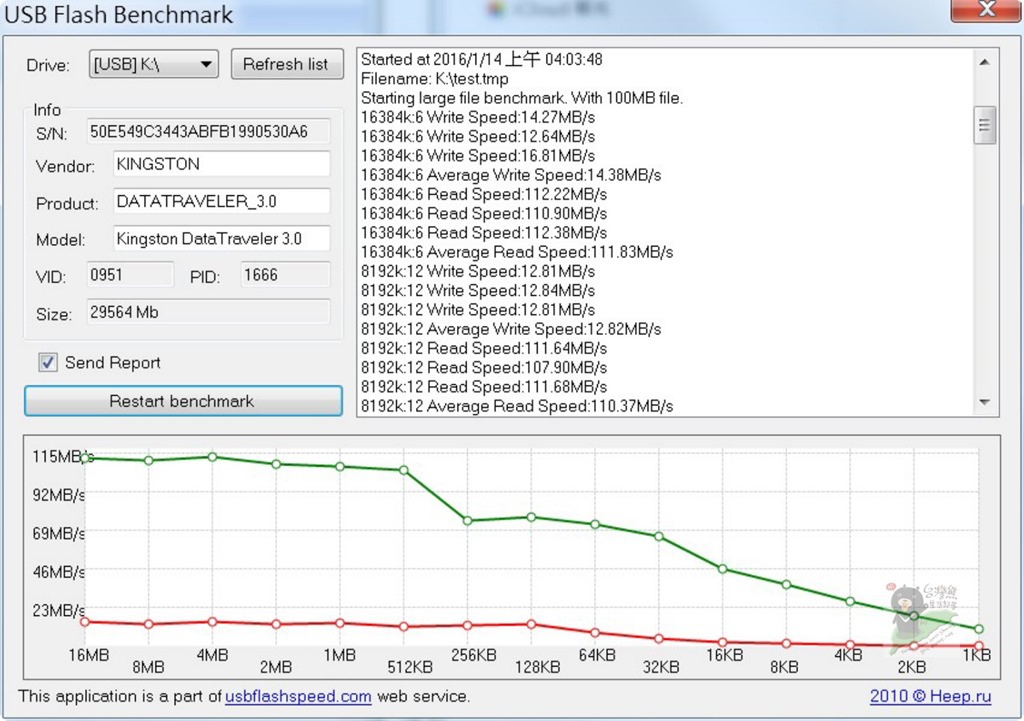Select '16384k:6 Write Speed:12.64MB/s' line
The image size is (1024, 721).
[478, 136]
